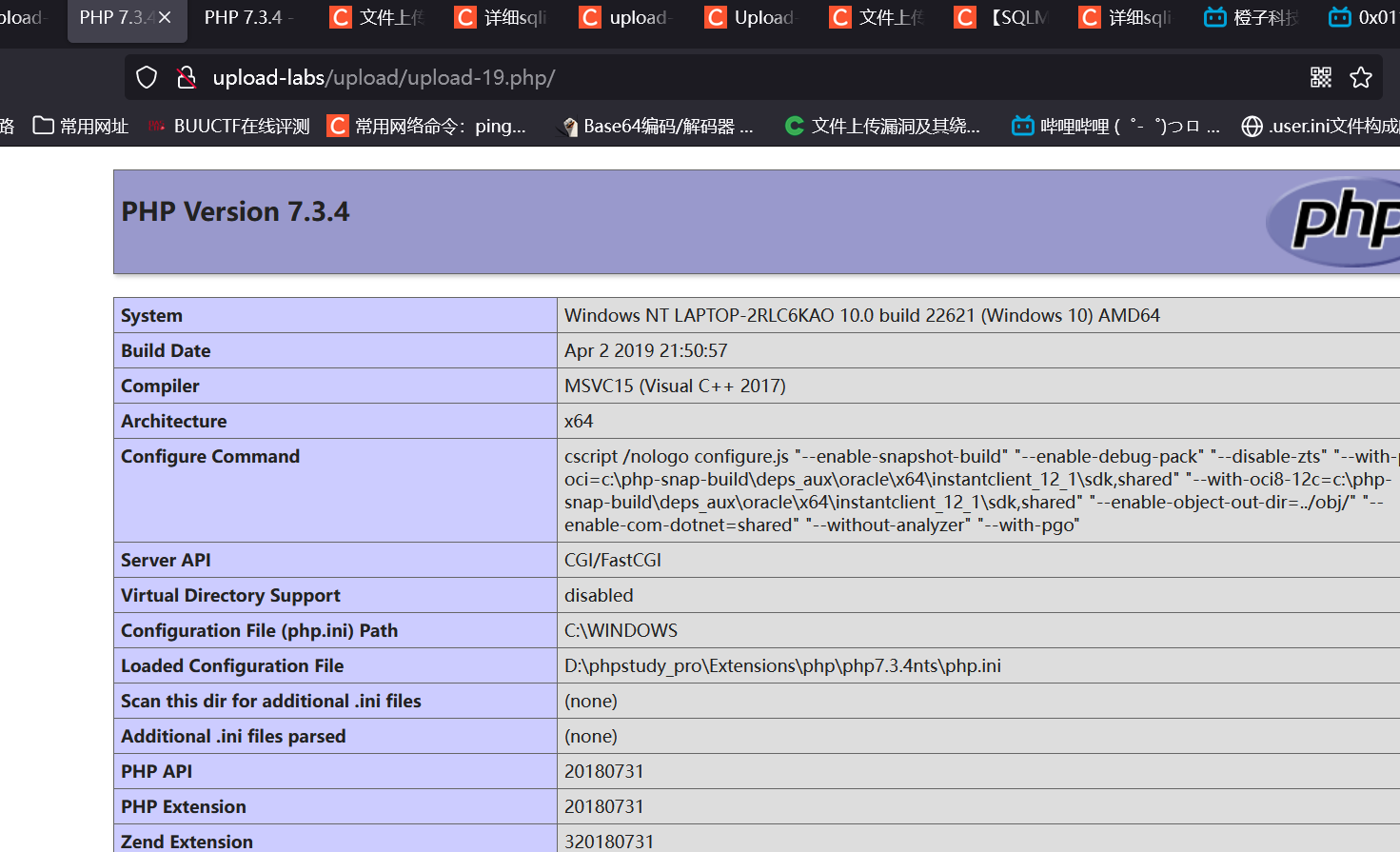1400x852 pixels.
Task: Click the "System" row label
Action: 151,315
